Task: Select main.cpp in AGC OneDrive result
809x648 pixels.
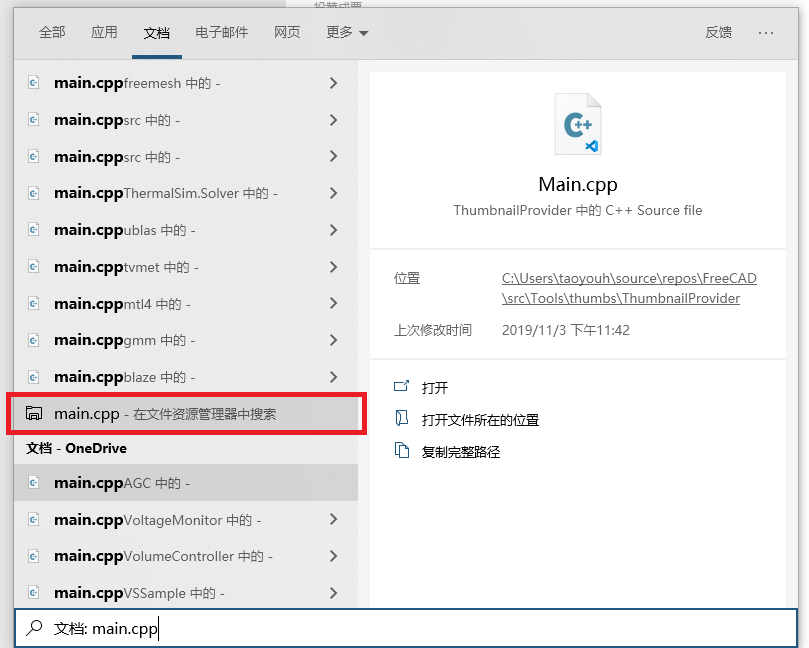Action: (x=186, y=482)
